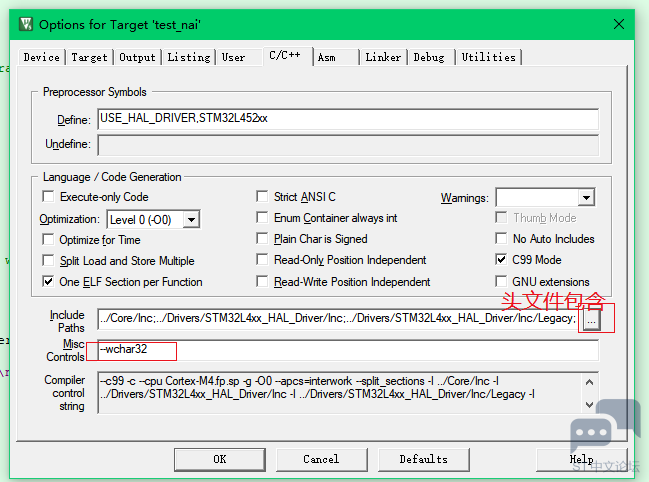
Task: Open the Optimization level dropdown
Action: [x=191, y=219]
